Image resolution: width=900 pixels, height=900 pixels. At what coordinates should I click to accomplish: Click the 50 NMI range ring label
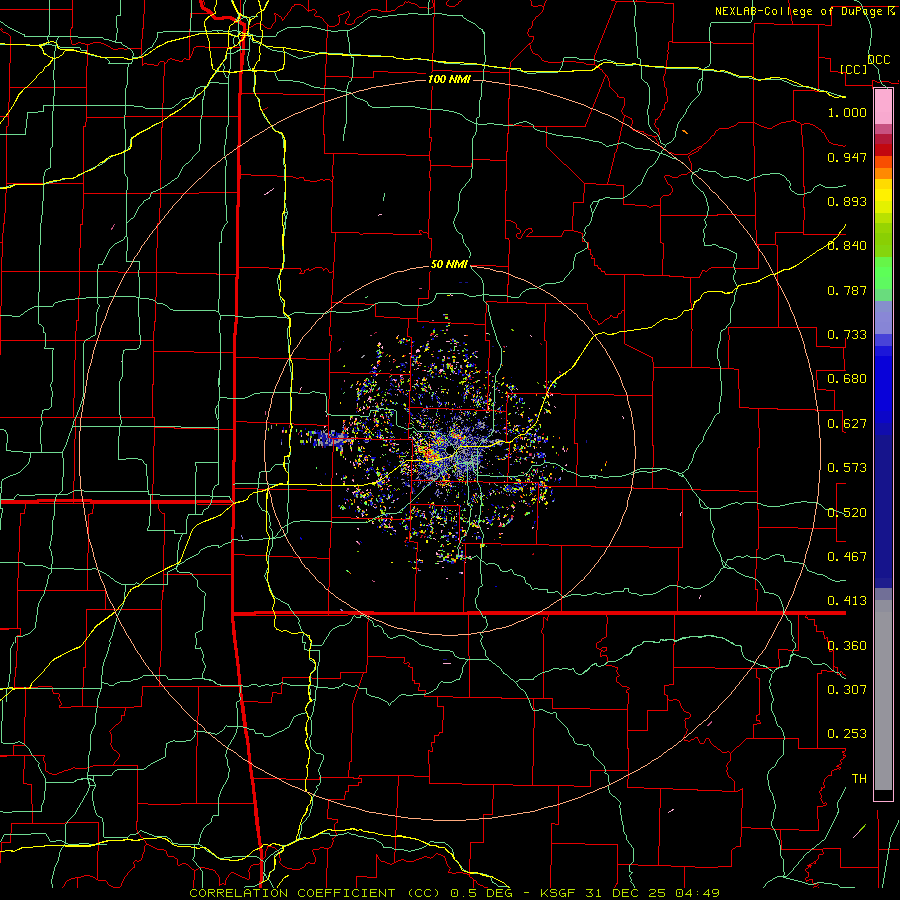point(449,265)
